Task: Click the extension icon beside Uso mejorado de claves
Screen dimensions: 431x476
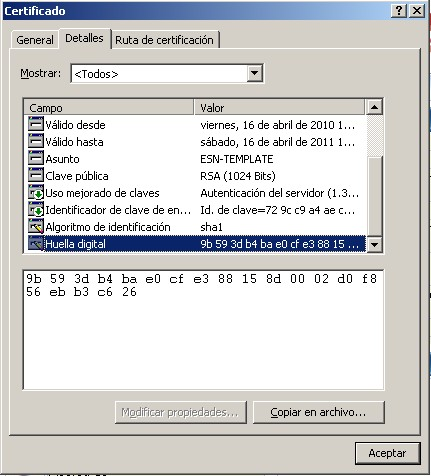Action: (36, 192)
